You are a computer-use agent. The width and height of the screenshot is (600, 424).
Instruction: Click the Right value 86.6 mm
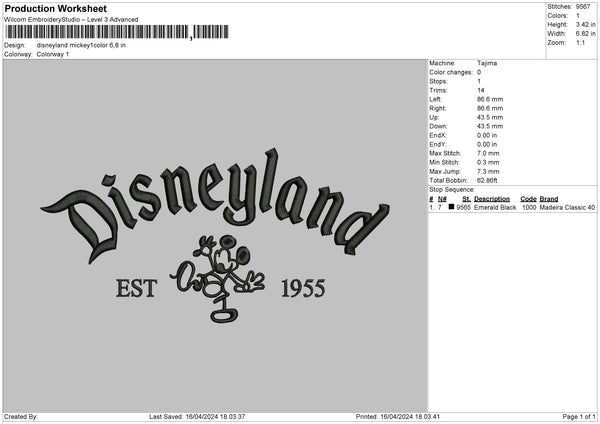point(490,108)
